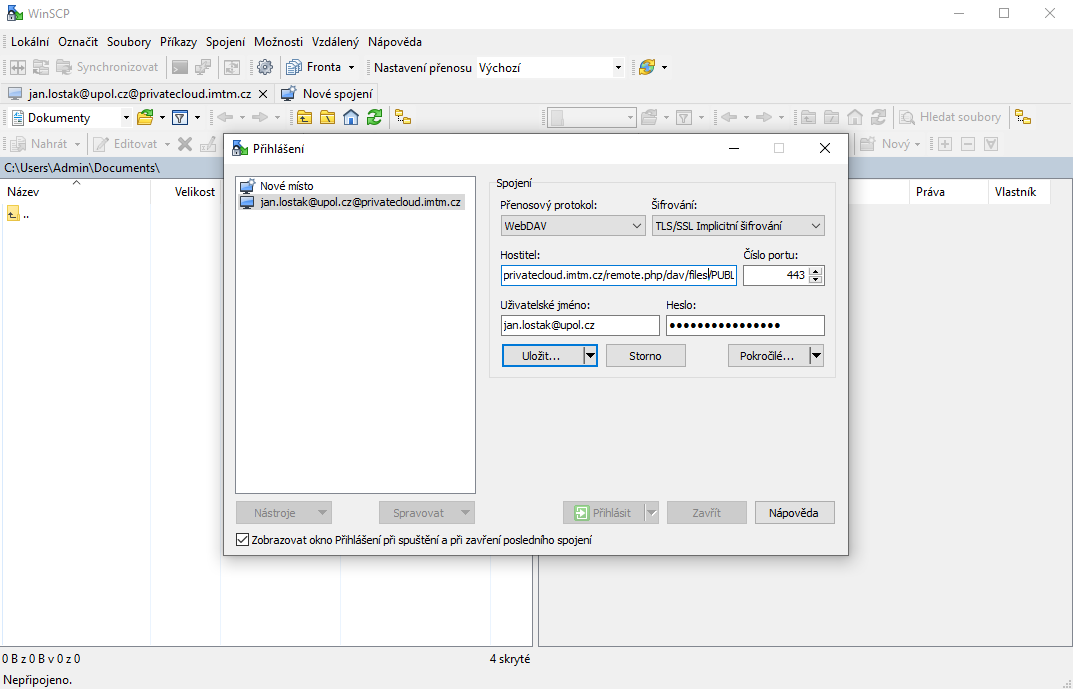Click the Nápověda button in login dialog

coord(794,512)
